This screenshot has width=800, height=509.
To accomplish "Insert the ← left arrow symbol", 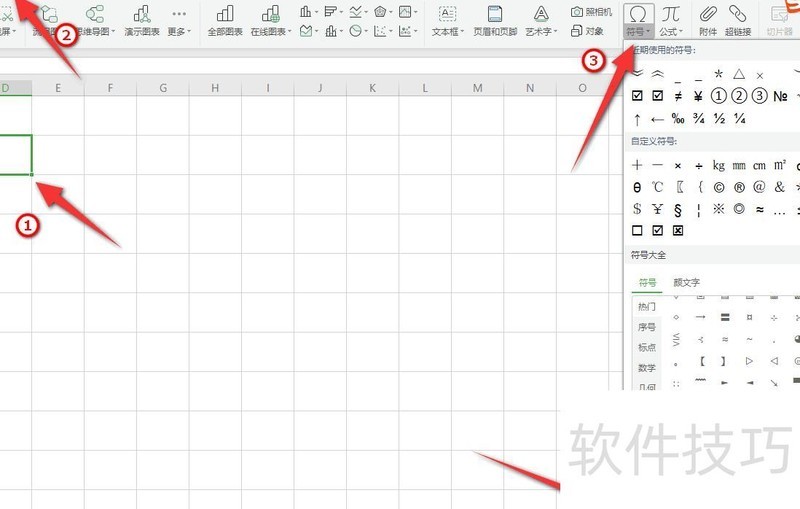I will (657, 119).
